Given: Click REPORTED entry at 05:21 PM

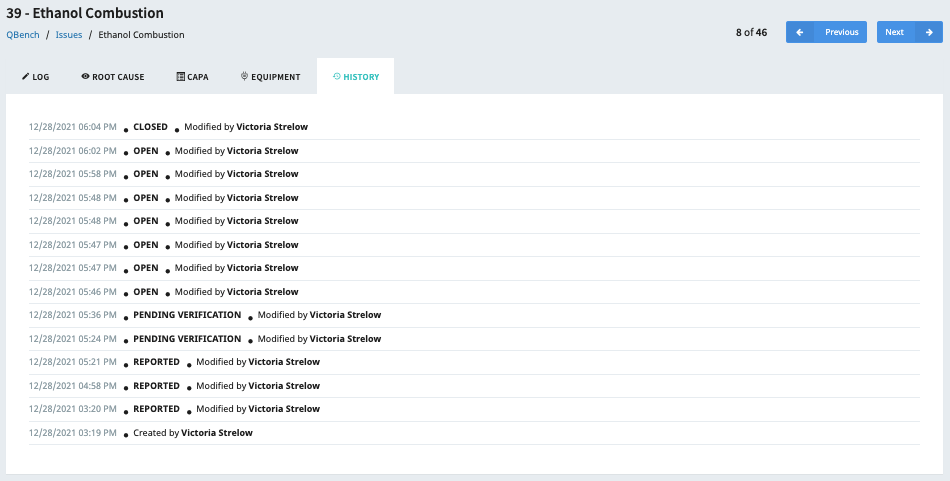Looking at the screenshot, I should click(474, 362).
